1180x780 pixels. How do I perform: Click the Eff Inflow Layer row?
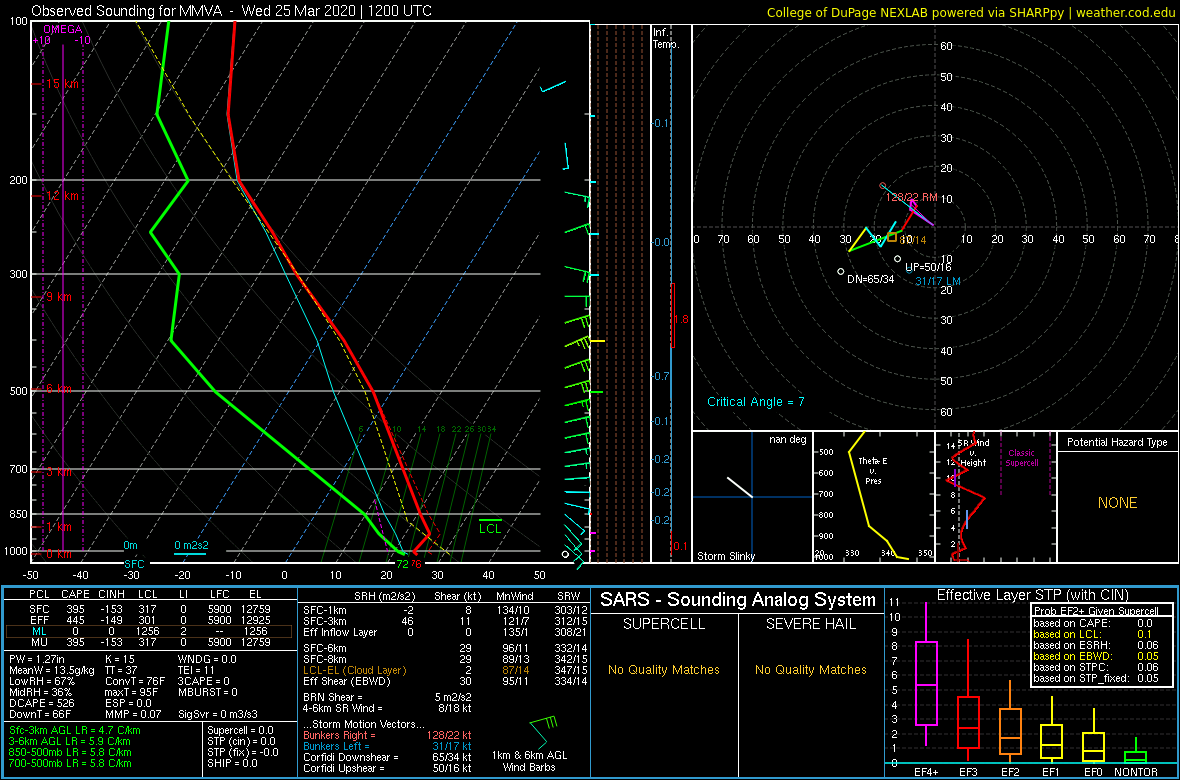[446, 632]
